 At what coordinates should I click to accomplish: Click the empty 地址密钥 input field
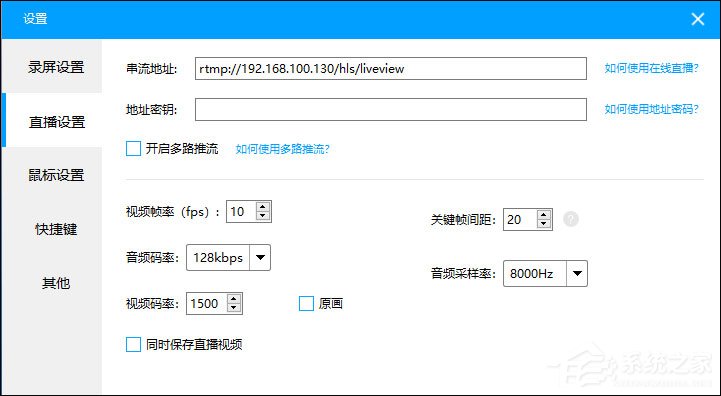[391, 109]
